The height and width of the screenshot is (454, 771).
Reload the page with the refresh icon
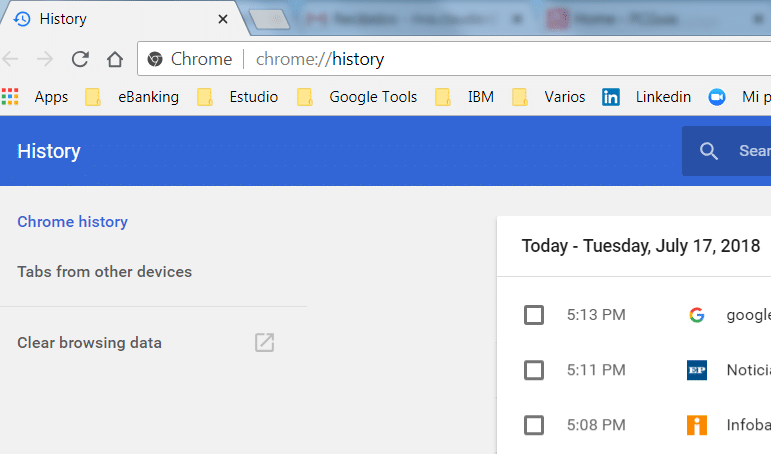pos(81,59)
